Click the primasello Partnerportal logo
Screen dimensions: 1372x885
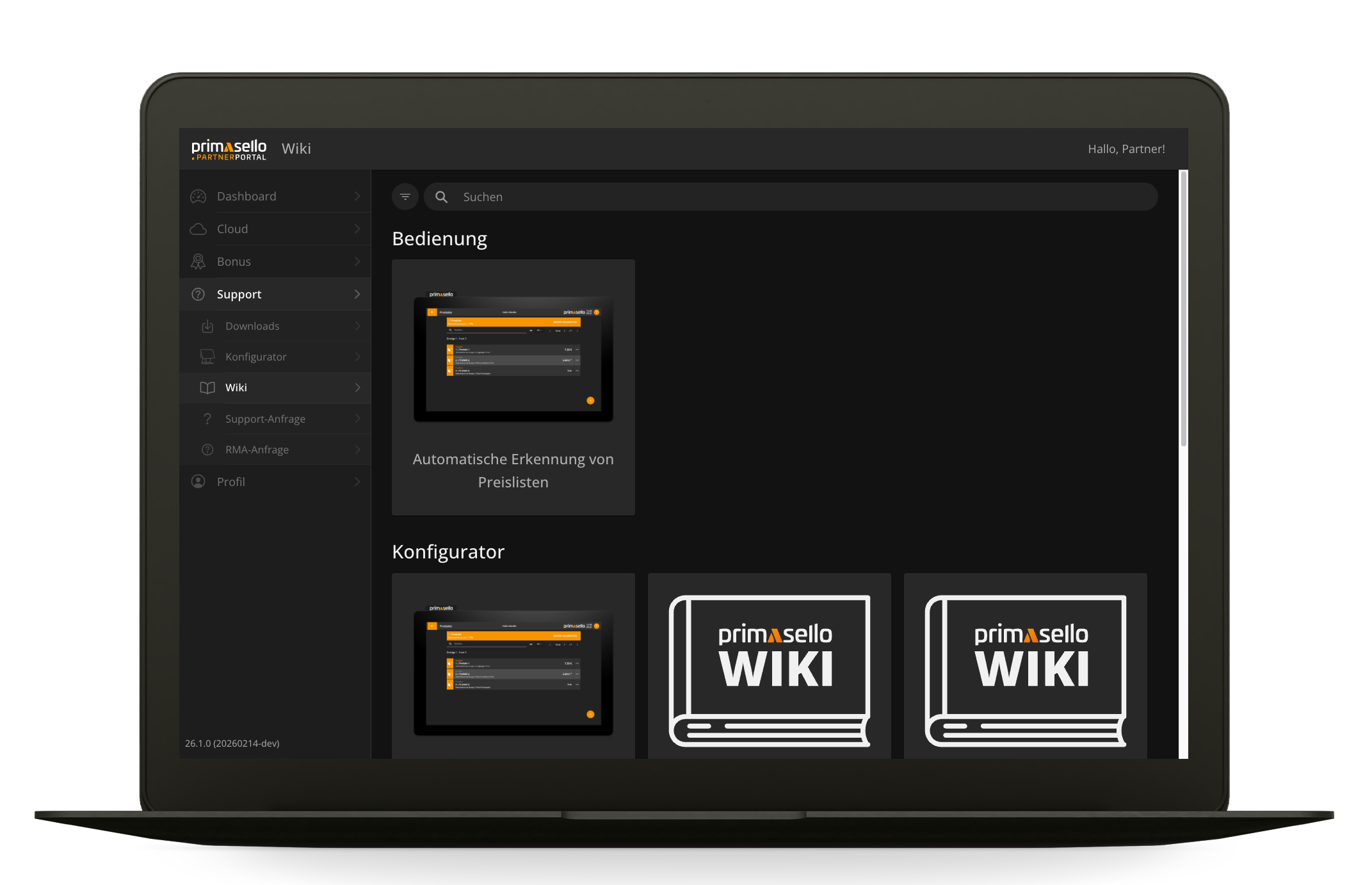click(229, 149)
